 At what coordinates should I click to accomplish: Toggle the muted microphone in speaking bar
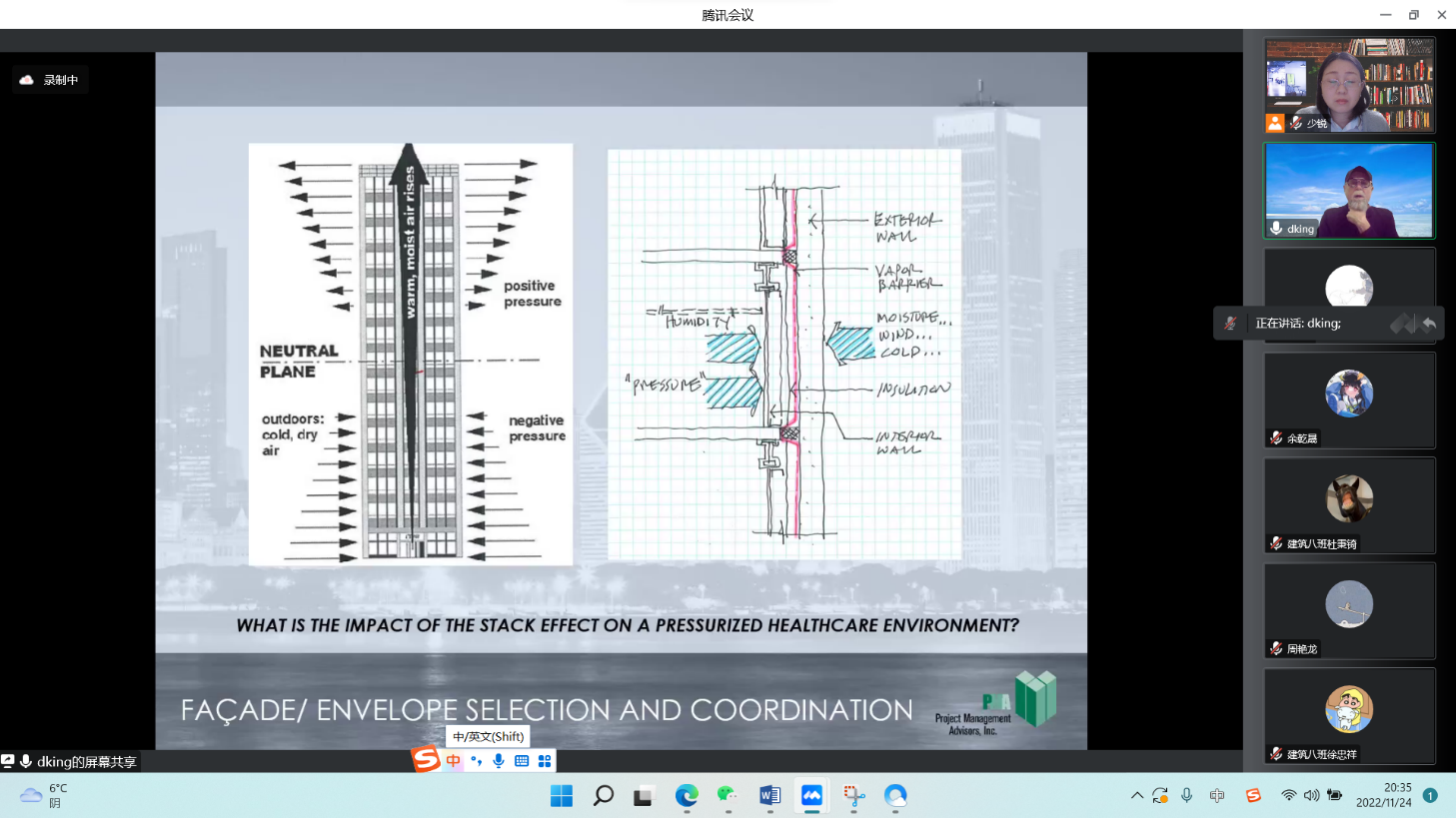click(1231, 324)
